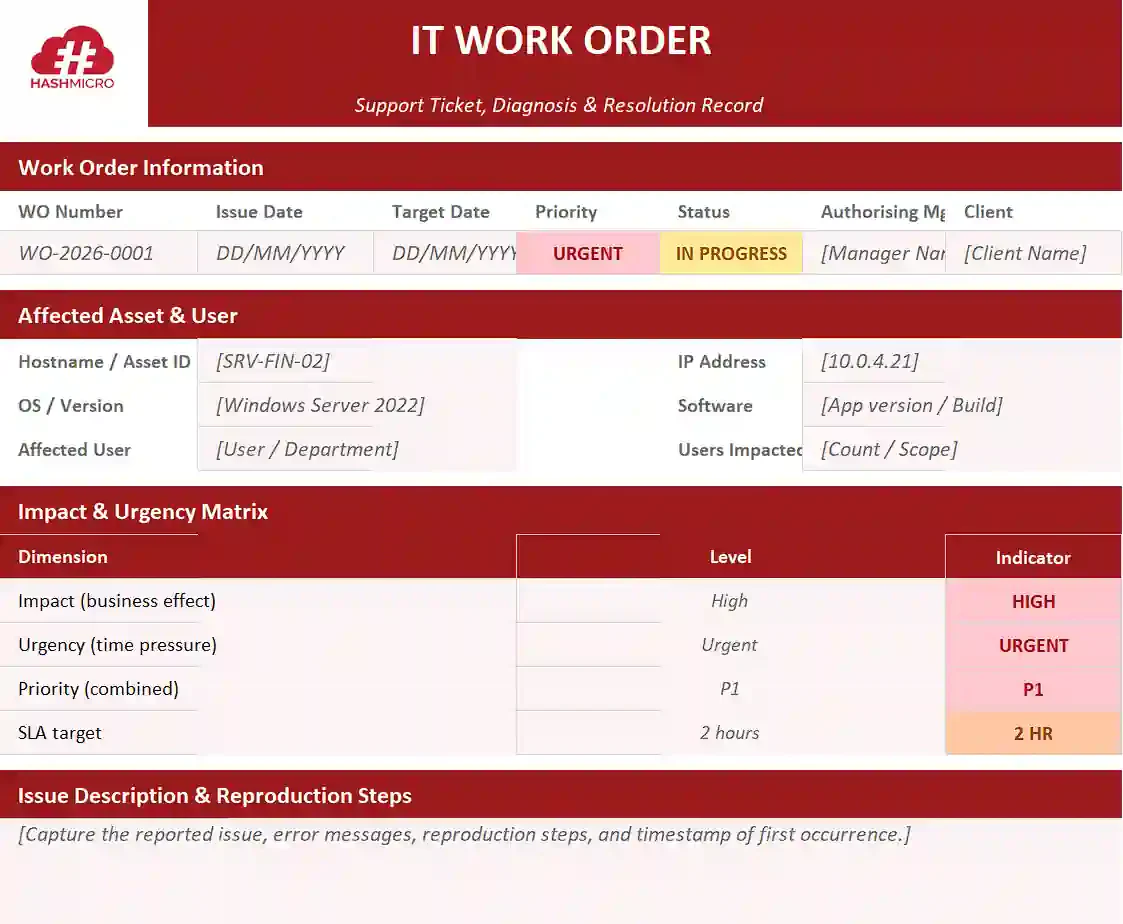Select the [App version / Build] cell
The height and width of the screenshot is (924, 1123).
click(962, 405)
